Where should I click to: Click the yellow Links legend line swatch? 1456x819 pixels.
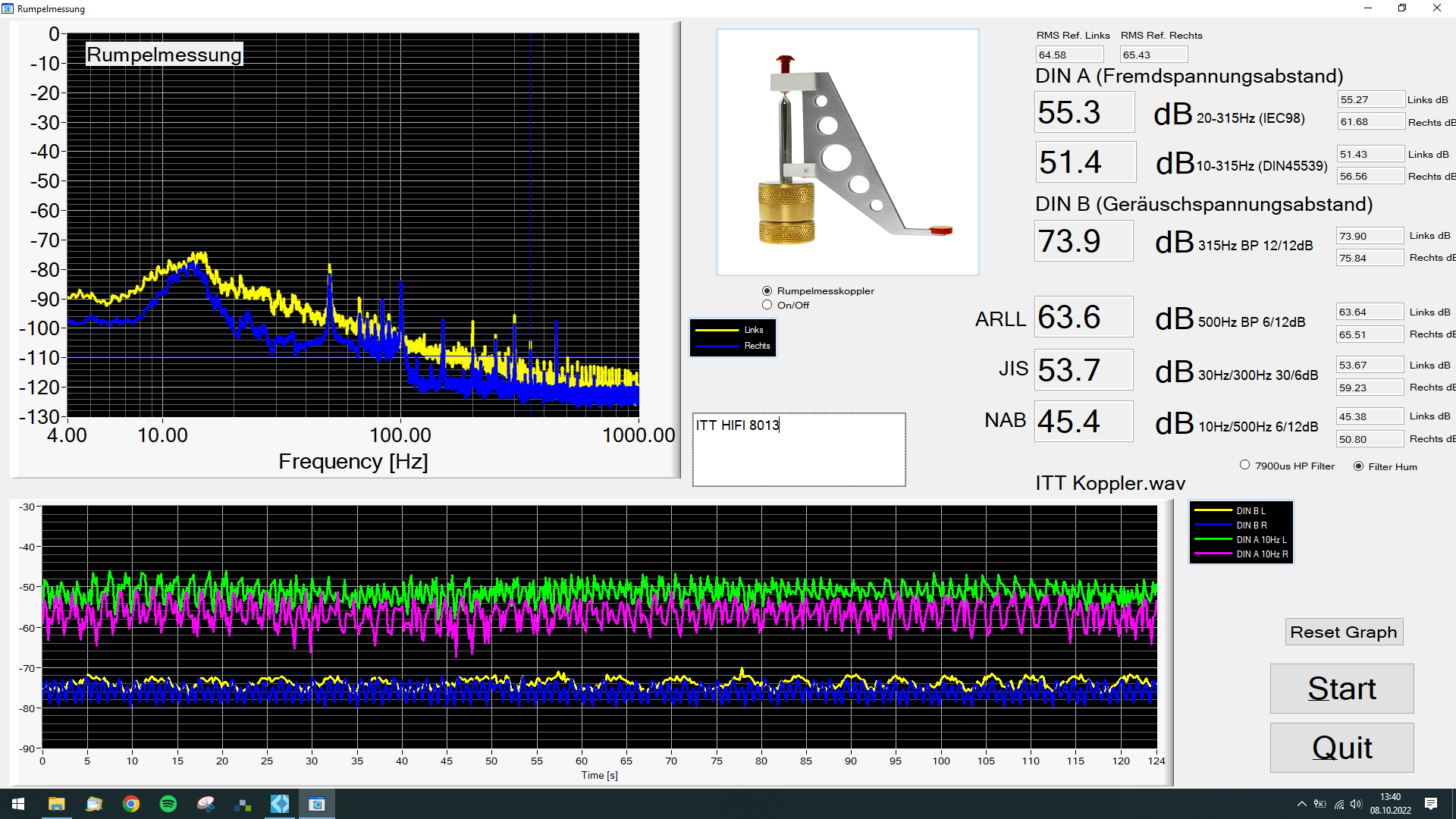coord(717,330)
